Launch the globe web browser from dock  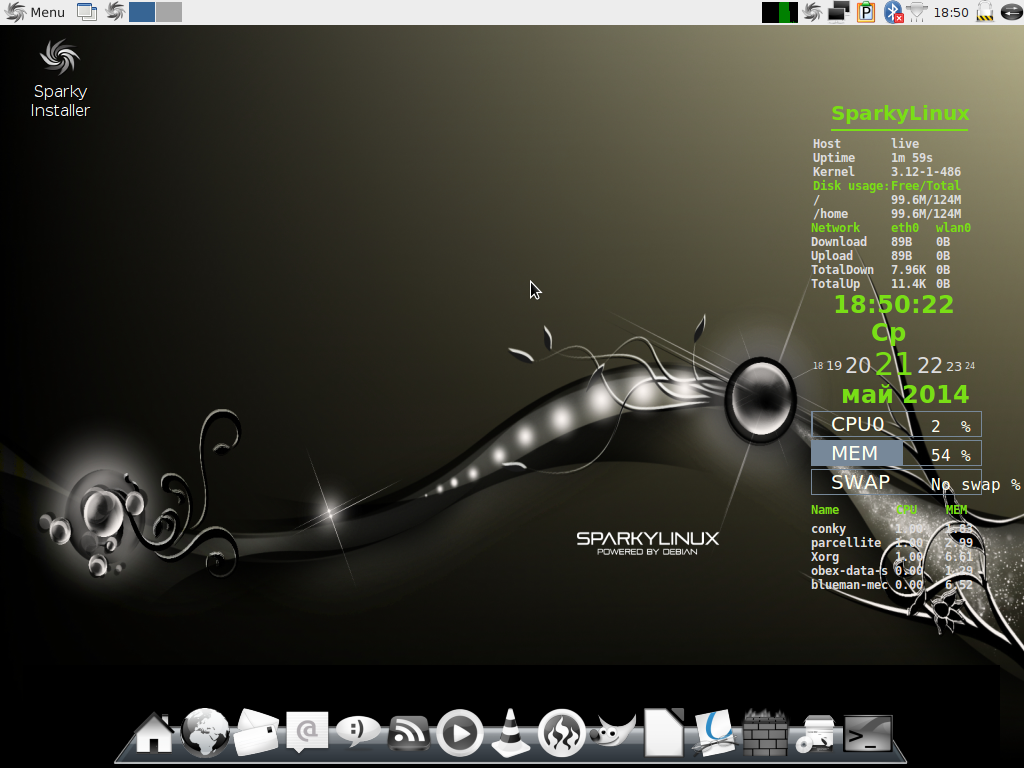click(205, 733)
